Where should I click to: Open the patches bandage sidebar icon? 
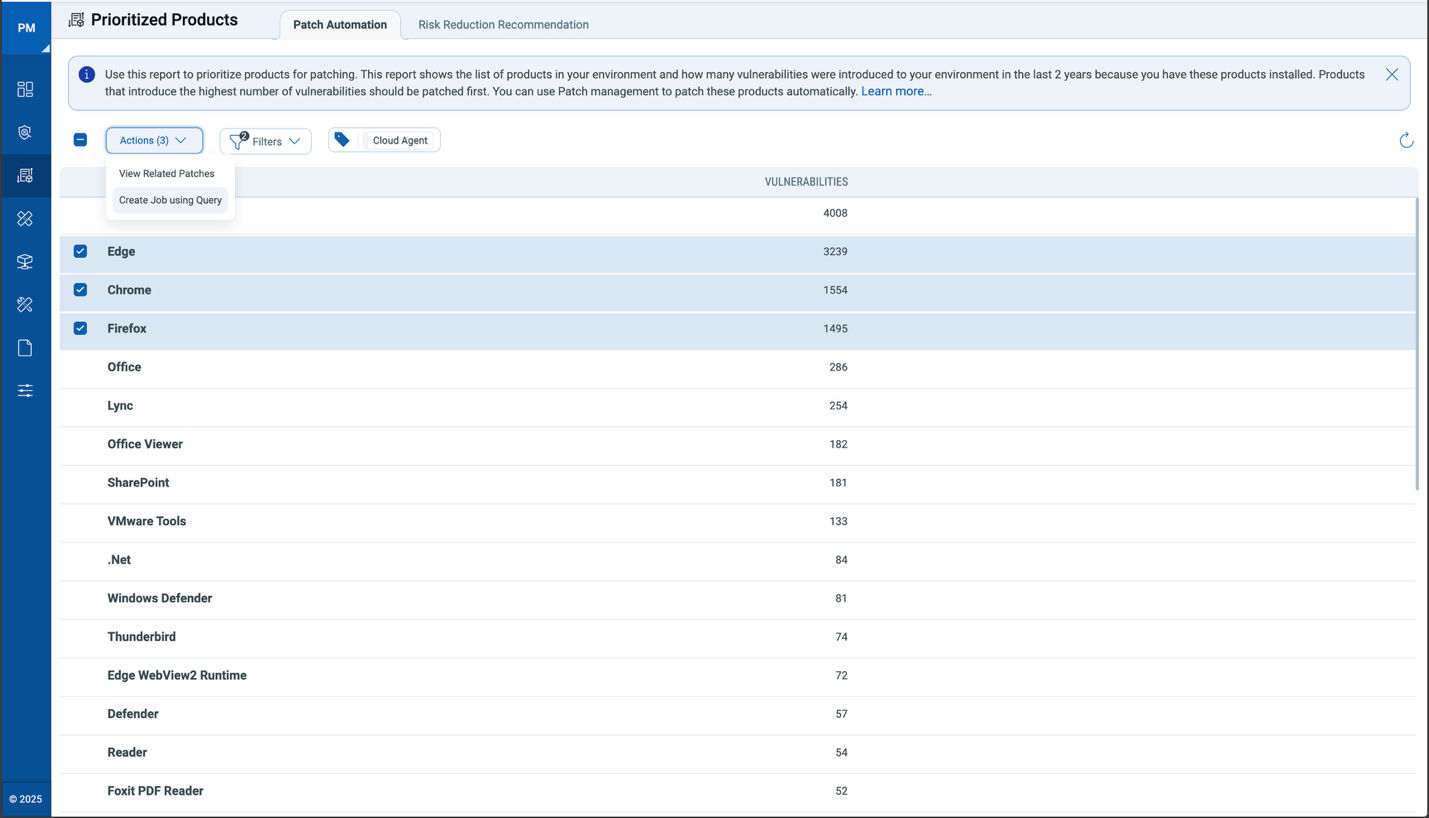[x=26, y=219]
